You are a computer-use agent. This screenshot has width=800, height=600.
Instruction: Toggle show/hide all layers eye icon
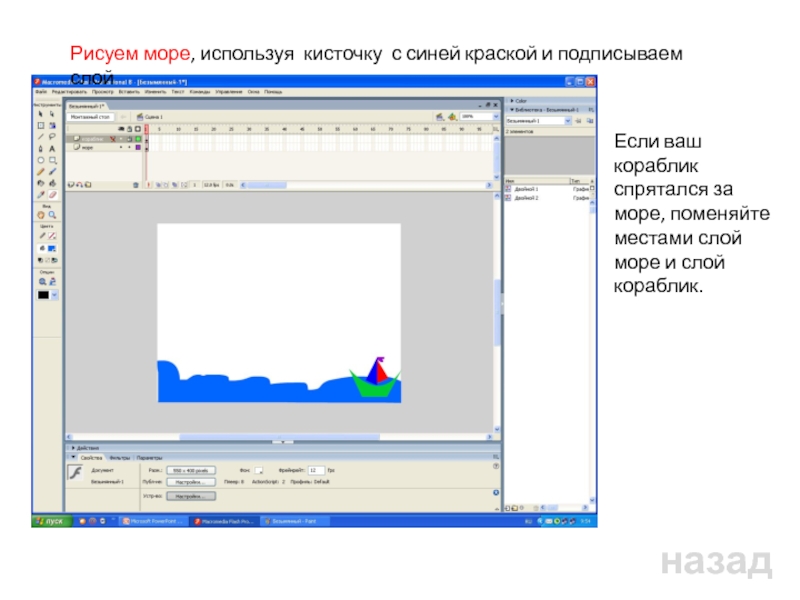tap(121, 129)
